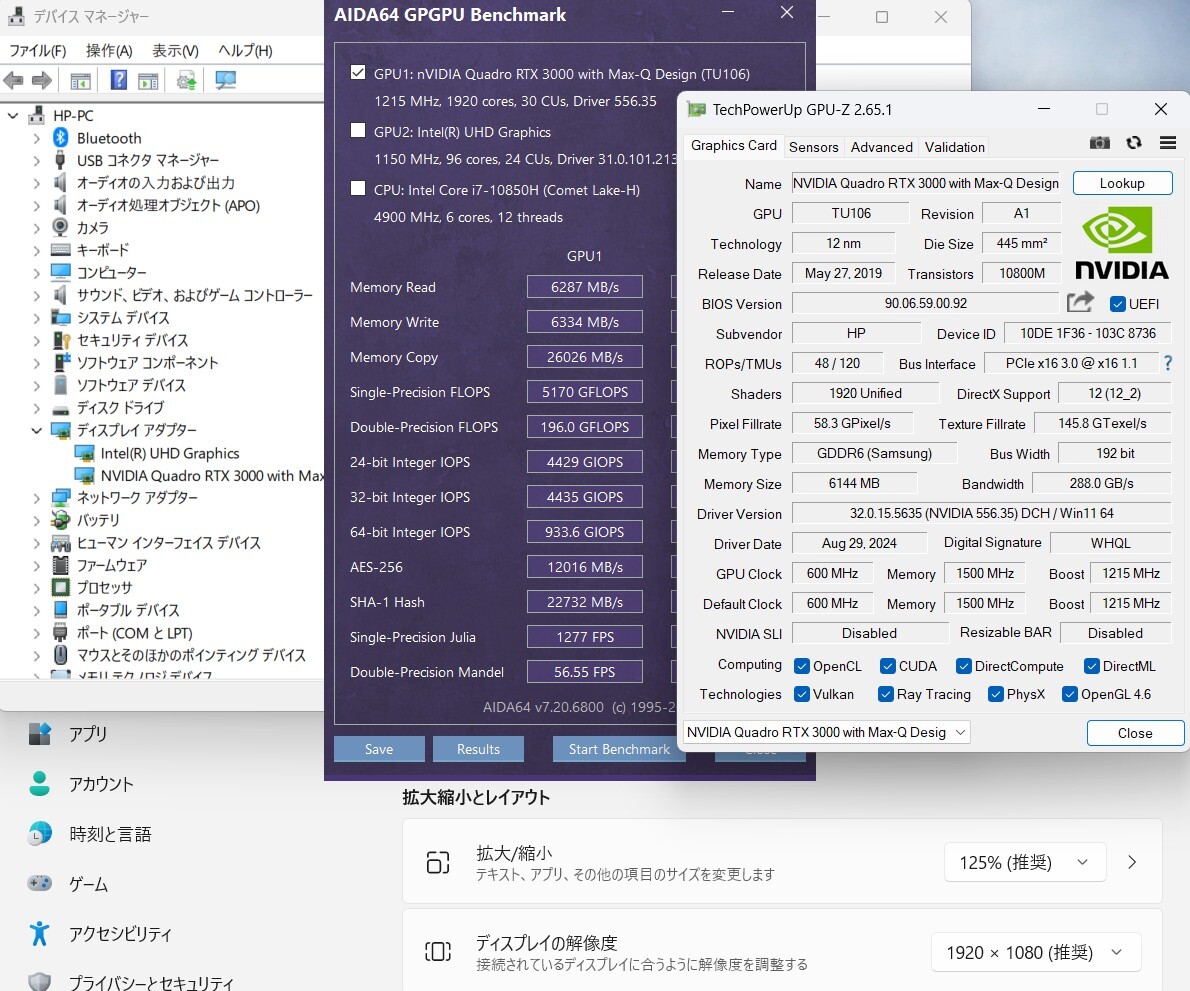The height and width of the screenshot is (991, 1190).
Task: Click the GPU-Z refresh icon
Action: pos(1134,143)
